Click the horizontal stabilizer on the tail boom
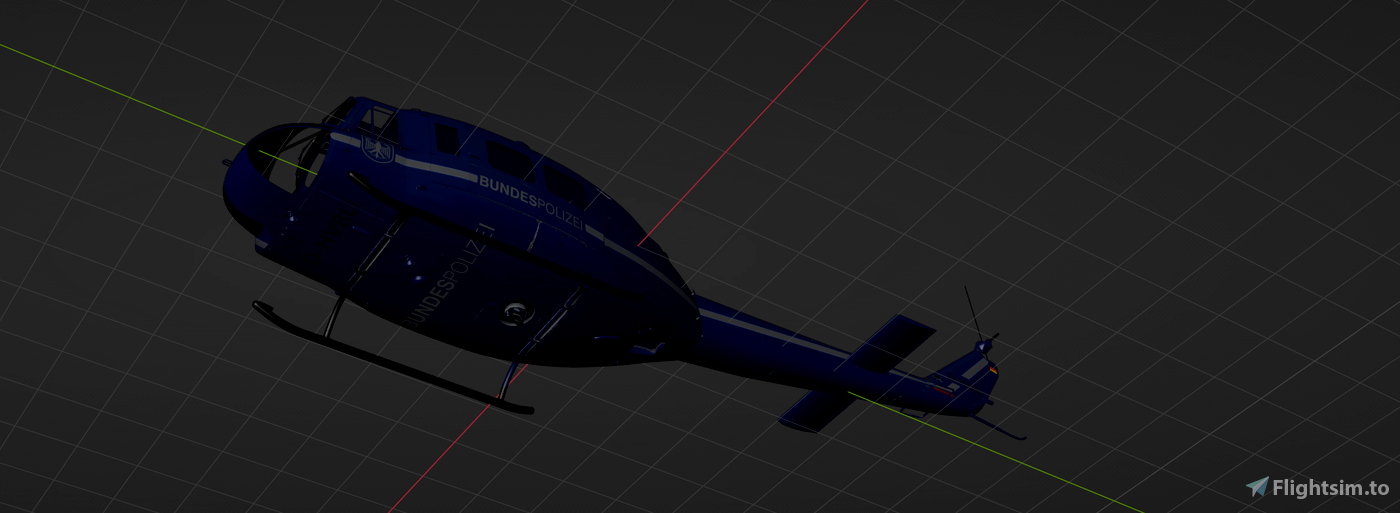 [x=858, y=374]
